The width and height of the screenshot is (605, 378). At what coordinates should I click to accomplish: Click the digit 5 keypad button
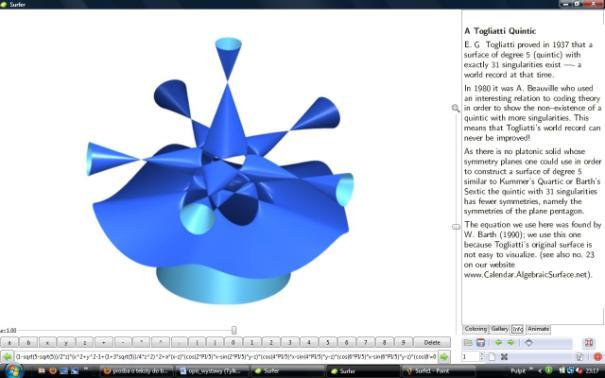pos(328,342)
